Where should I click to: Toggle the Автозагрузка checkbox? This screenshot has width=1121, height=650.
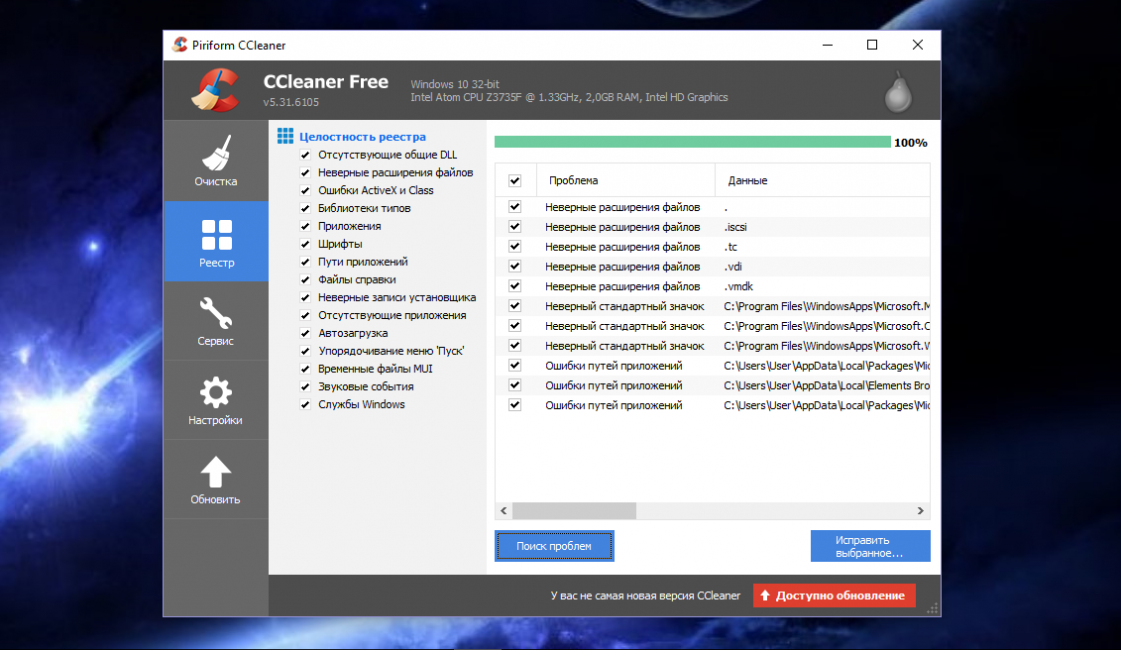[305, 333]
